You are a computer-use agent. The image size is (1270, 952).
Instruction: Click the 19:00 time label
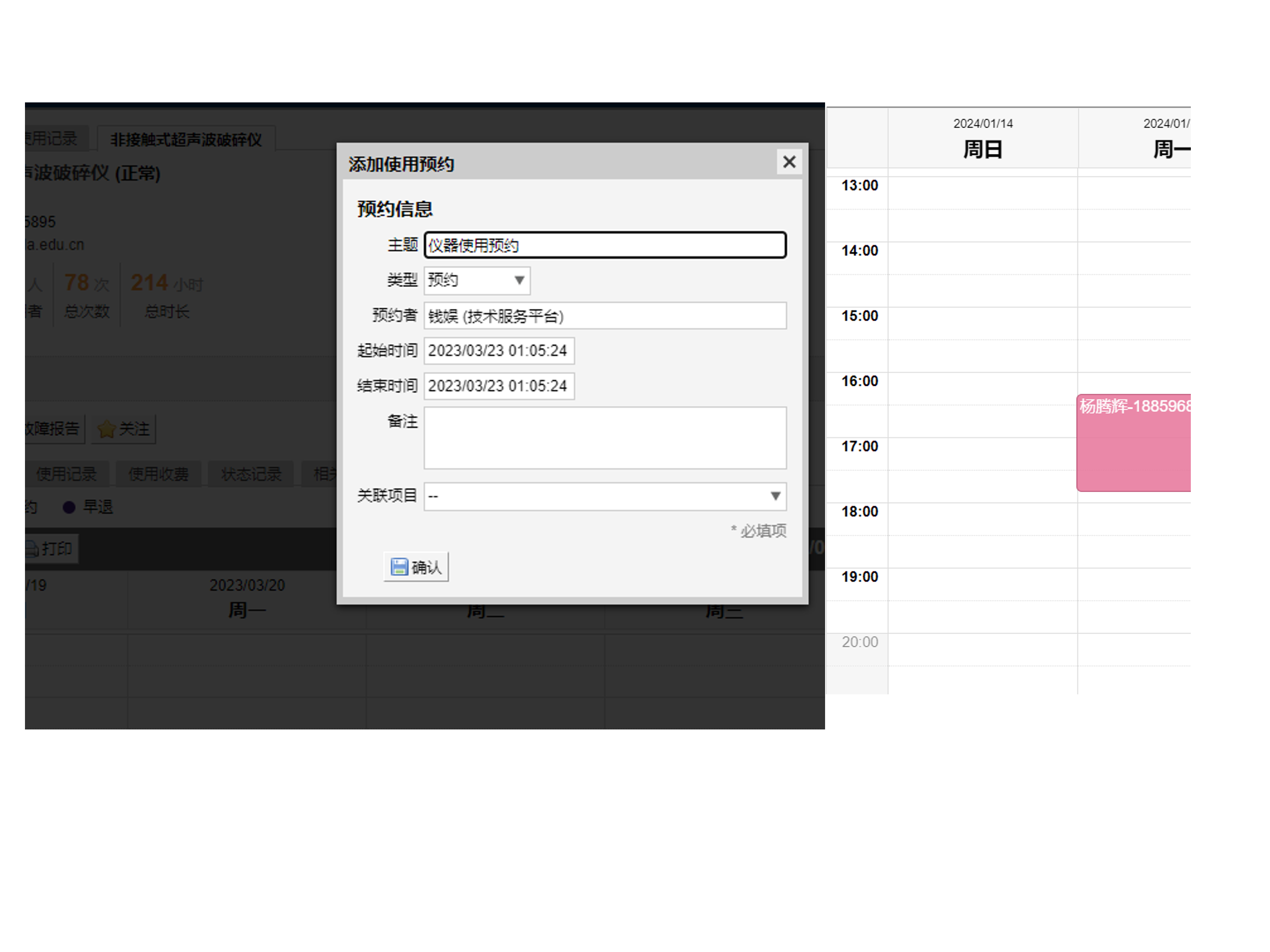[x=859, y=577]
